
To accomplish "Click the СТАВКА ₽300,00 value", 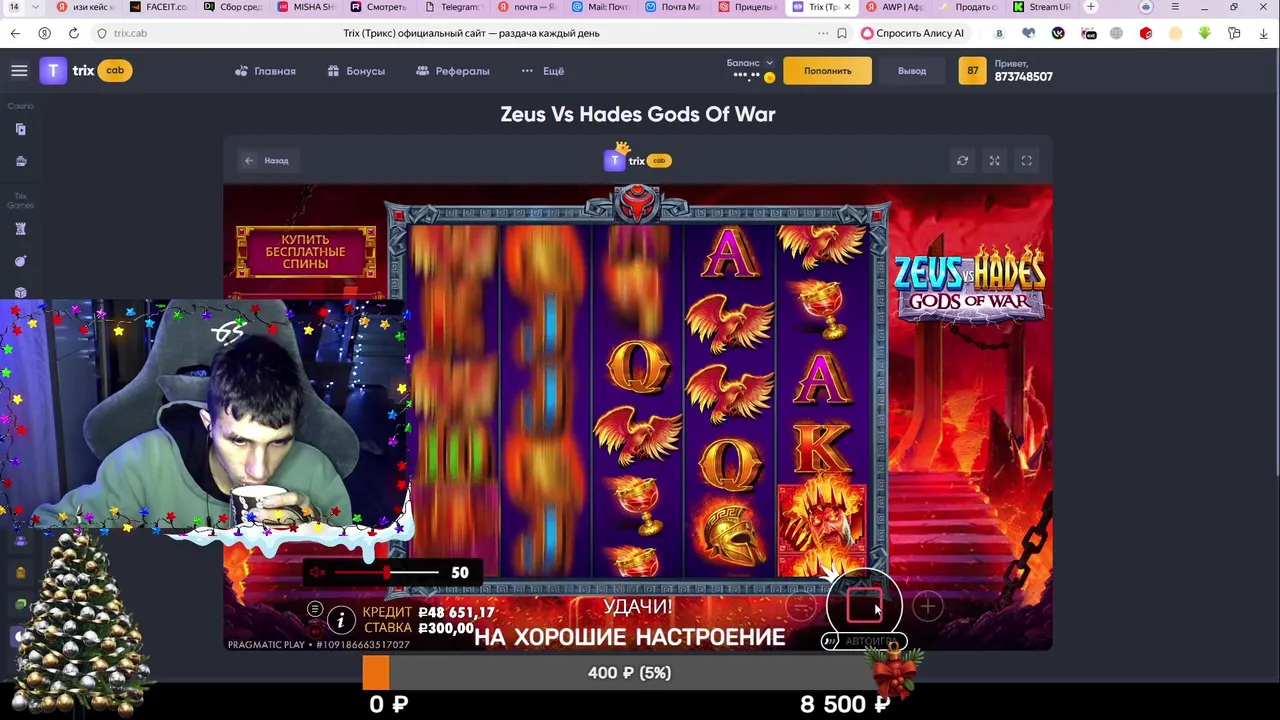I will pos(446,628).
